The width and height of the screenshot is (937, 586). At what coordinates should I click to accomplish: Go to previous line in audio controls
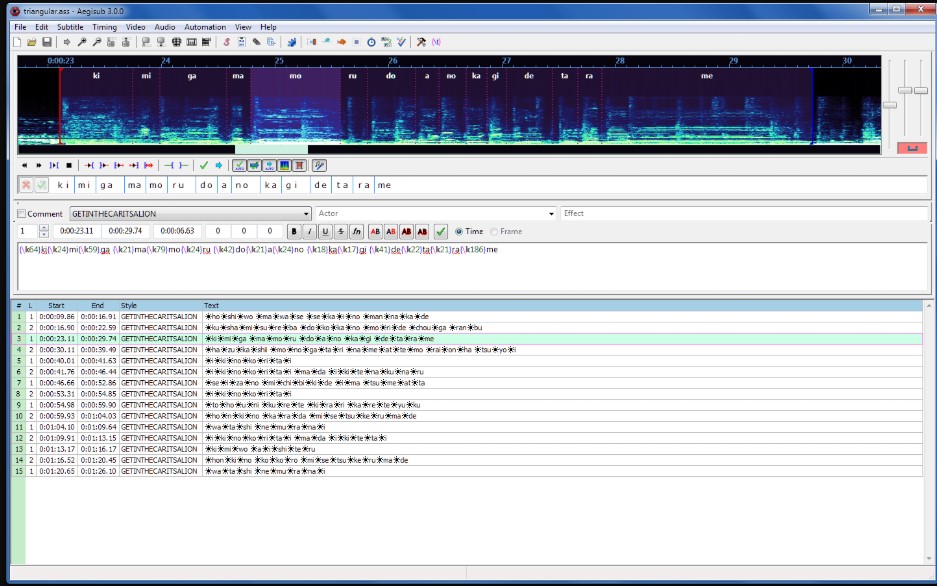click(x=24, y=165)
